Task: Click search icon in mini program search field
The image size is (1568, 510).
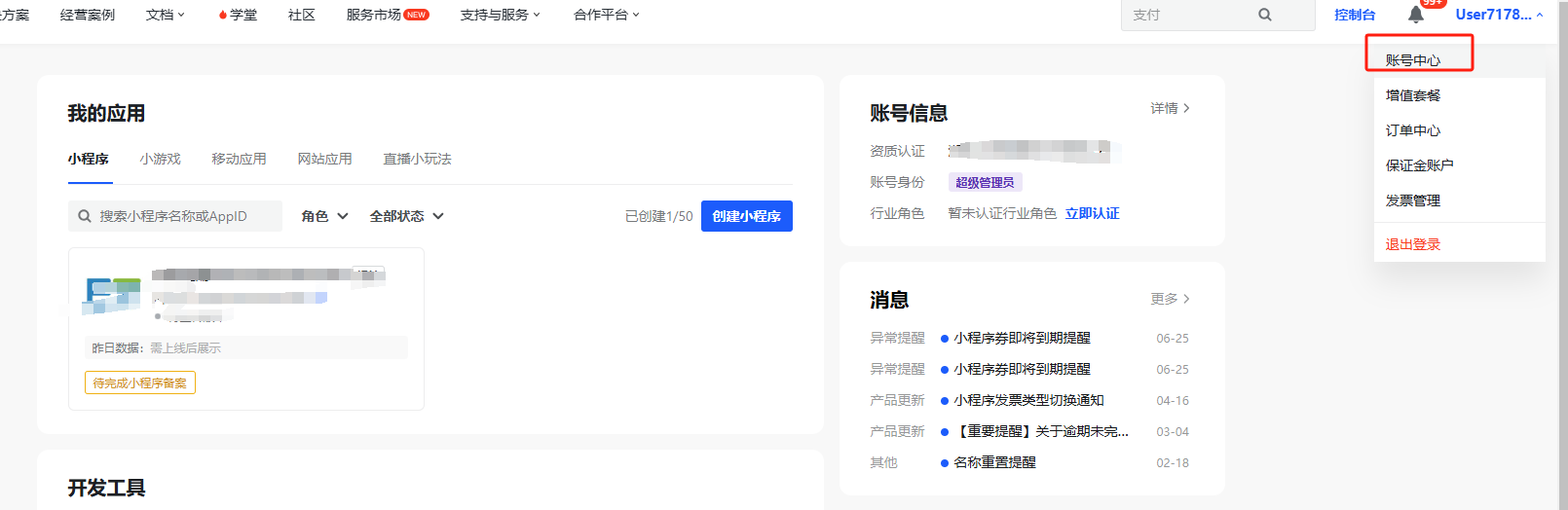Action: pyautogui.click(x=85, y=216)
